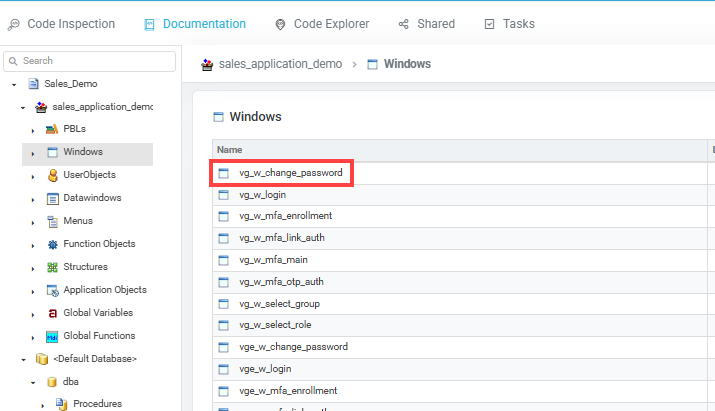Click the dba database icon
This screenshot has height=411, width=715.
[52, 382]
